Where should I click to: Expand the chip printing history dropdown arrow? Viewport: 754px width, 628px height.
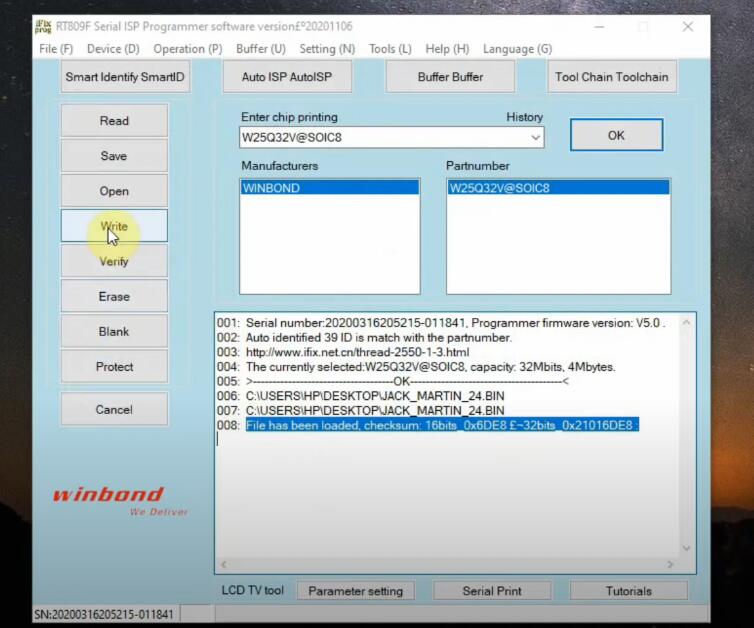pos(535,138)
